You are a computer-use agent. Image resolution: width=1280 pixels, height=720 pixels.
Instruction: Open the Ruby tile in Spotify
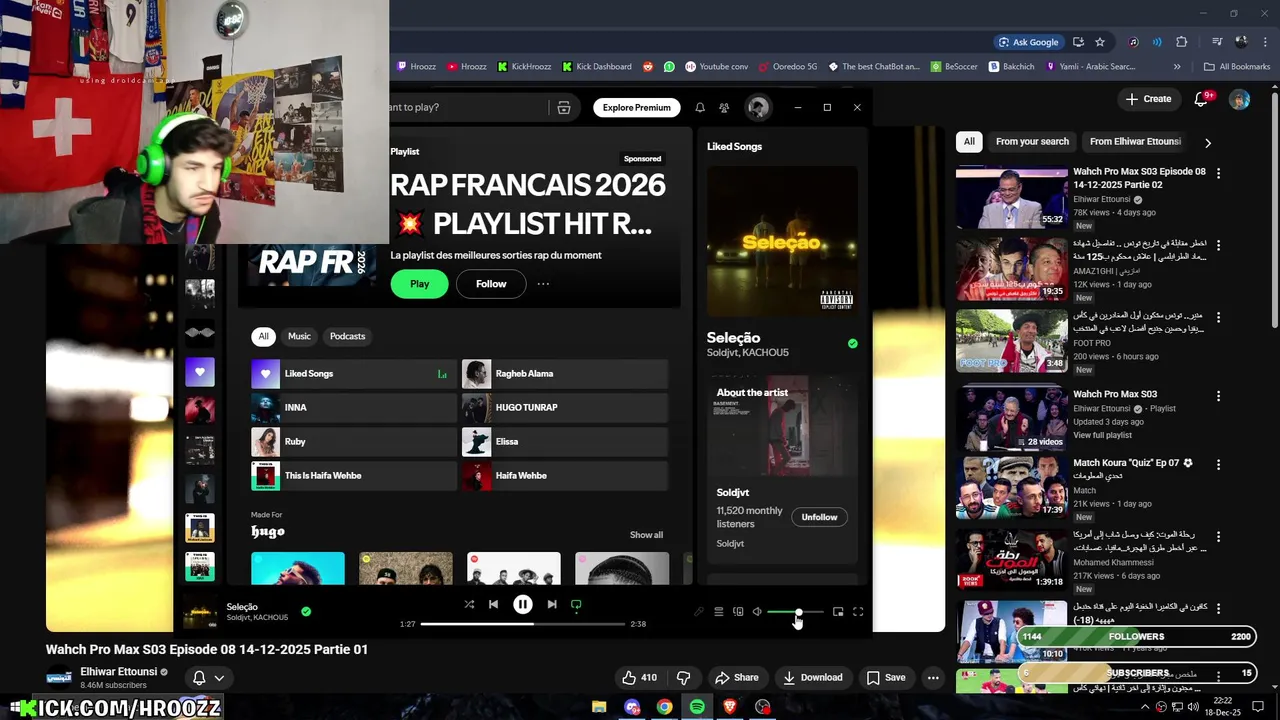point(354,442)
